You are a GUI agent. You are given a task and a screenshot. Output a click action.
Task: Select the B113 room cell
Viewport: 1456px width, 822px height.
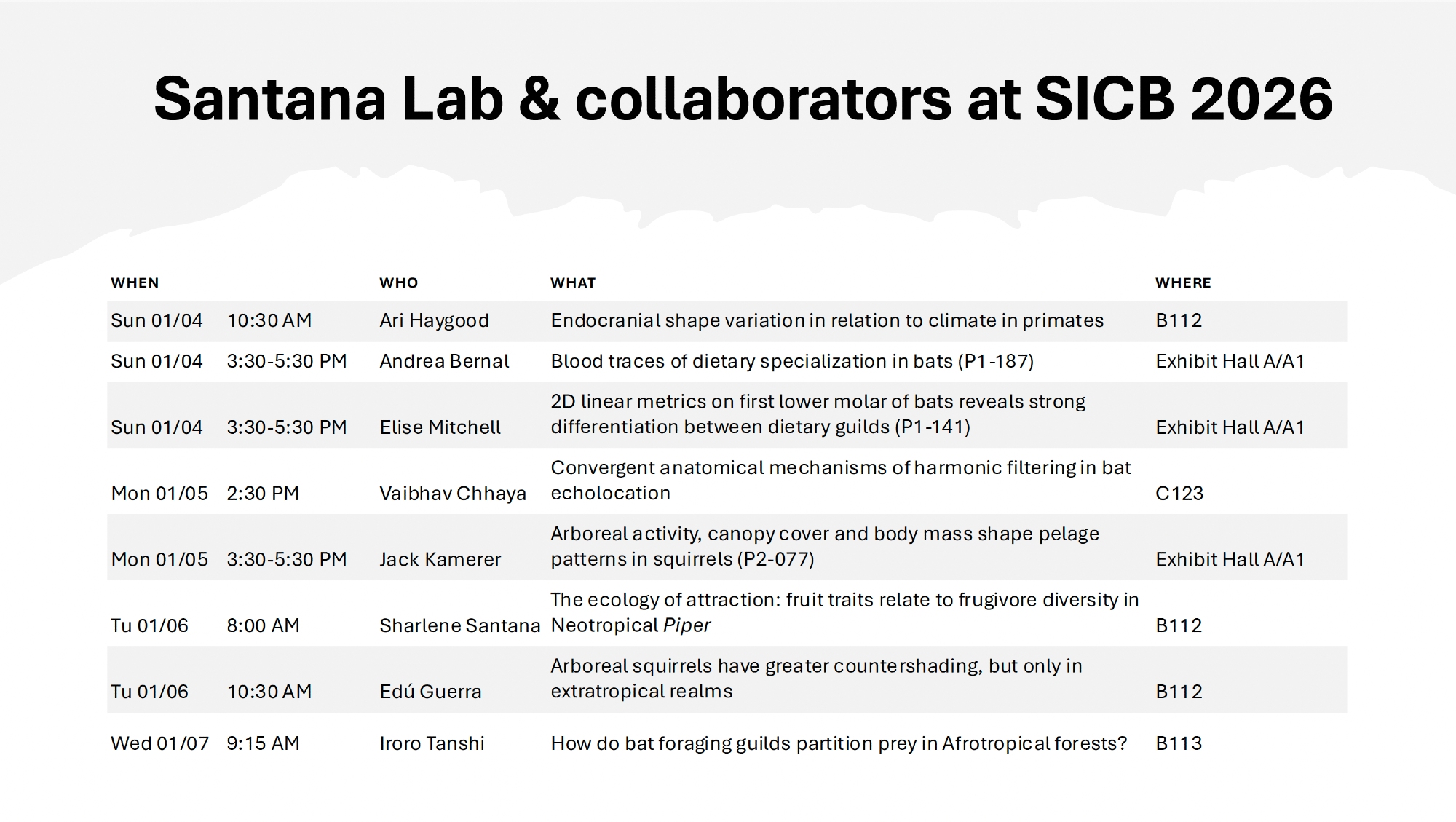click(1179, 743)
